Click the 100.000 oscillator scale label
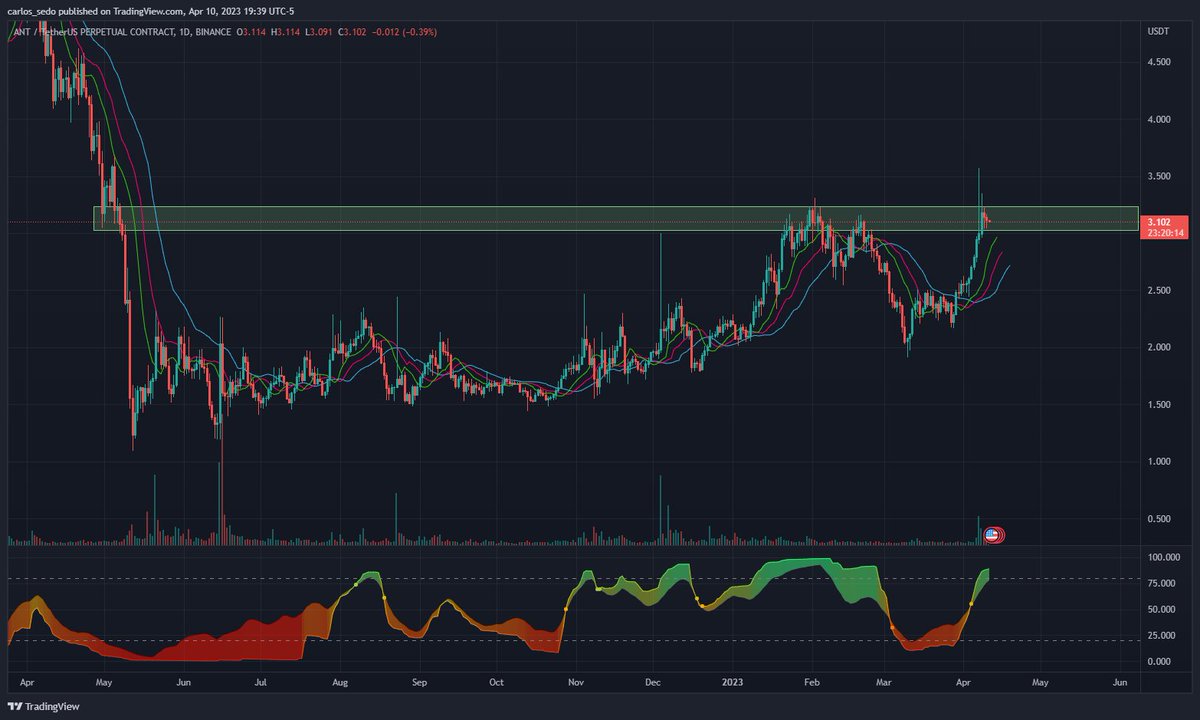Screen dimensions: 1200x720 (1163, 556)
